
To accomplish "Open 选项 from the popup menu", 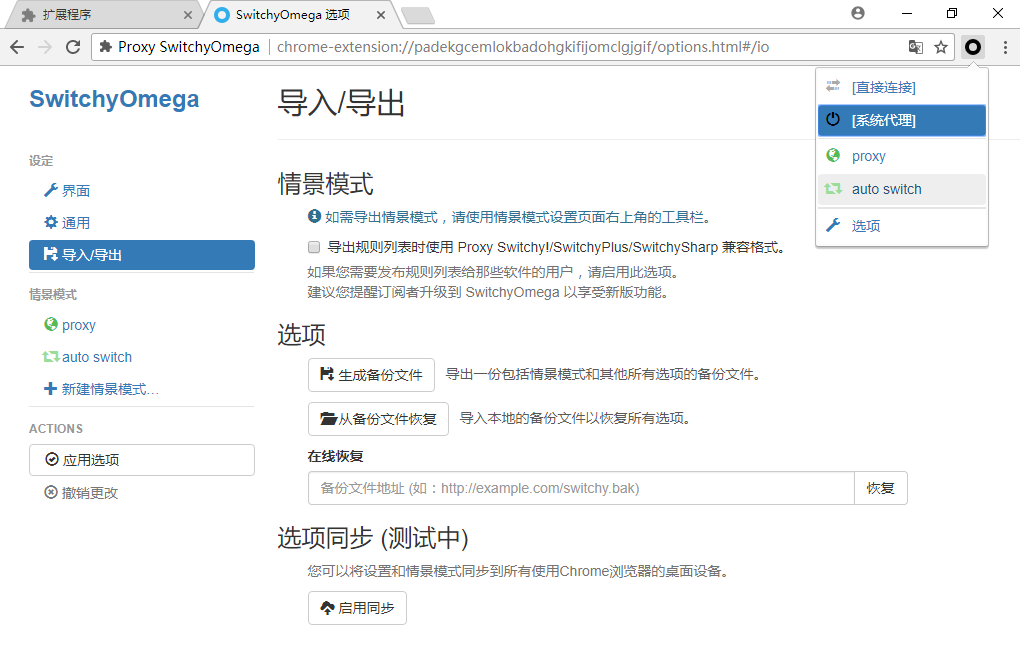I will coord(902,226).
